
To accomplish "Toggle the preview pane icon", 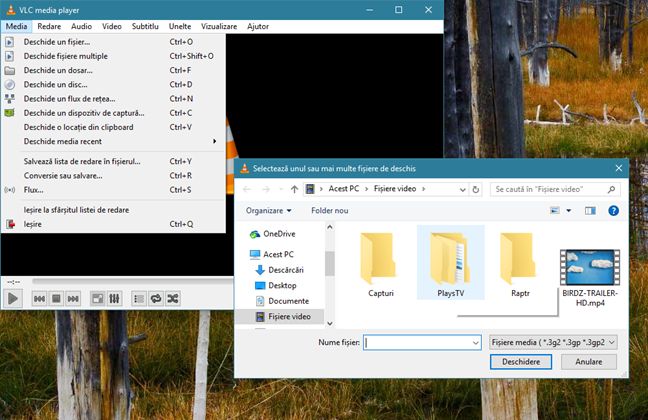I will (590, 211).
